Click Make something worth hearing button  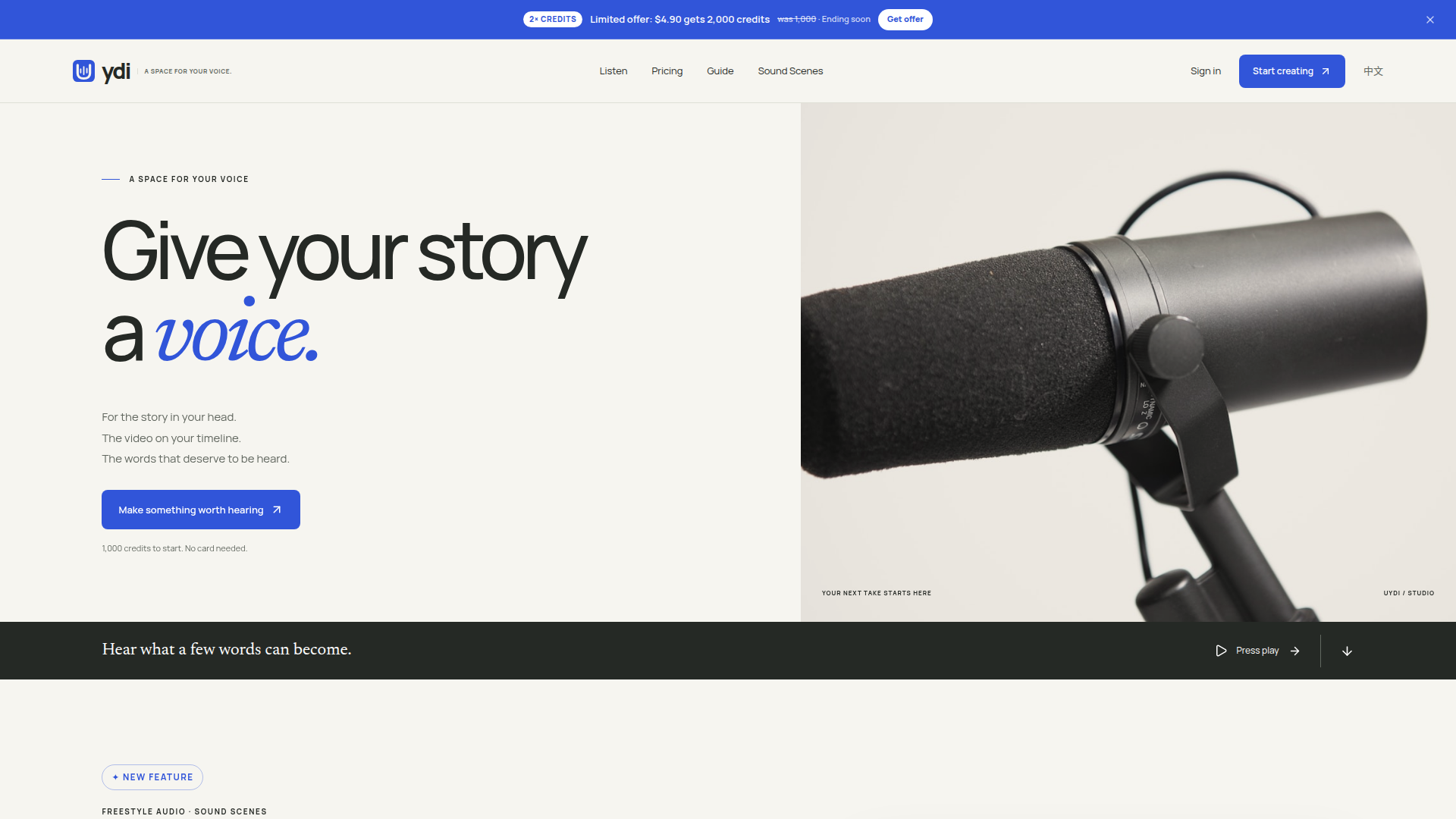pos(201,510)
